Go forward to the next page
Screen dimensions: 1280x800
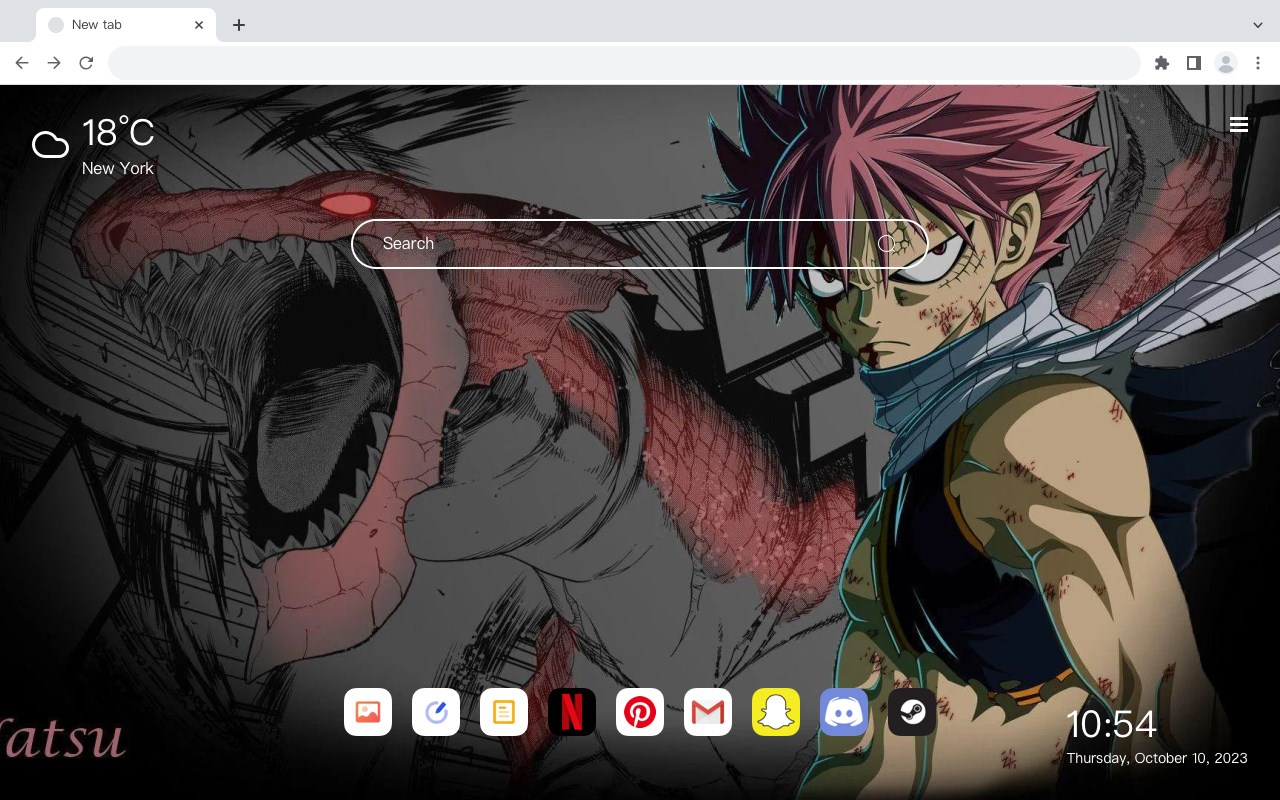coord(54,63)
